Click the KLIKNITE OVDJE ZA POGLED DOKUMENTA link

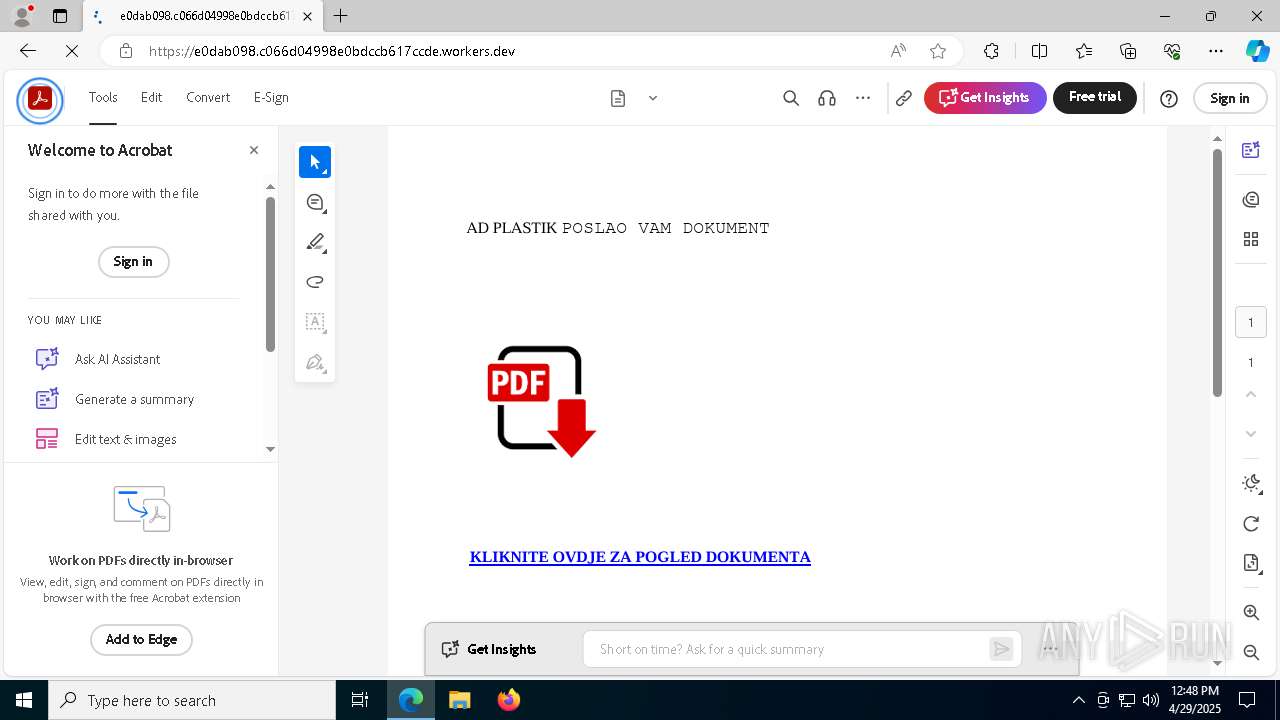[640, 557]
